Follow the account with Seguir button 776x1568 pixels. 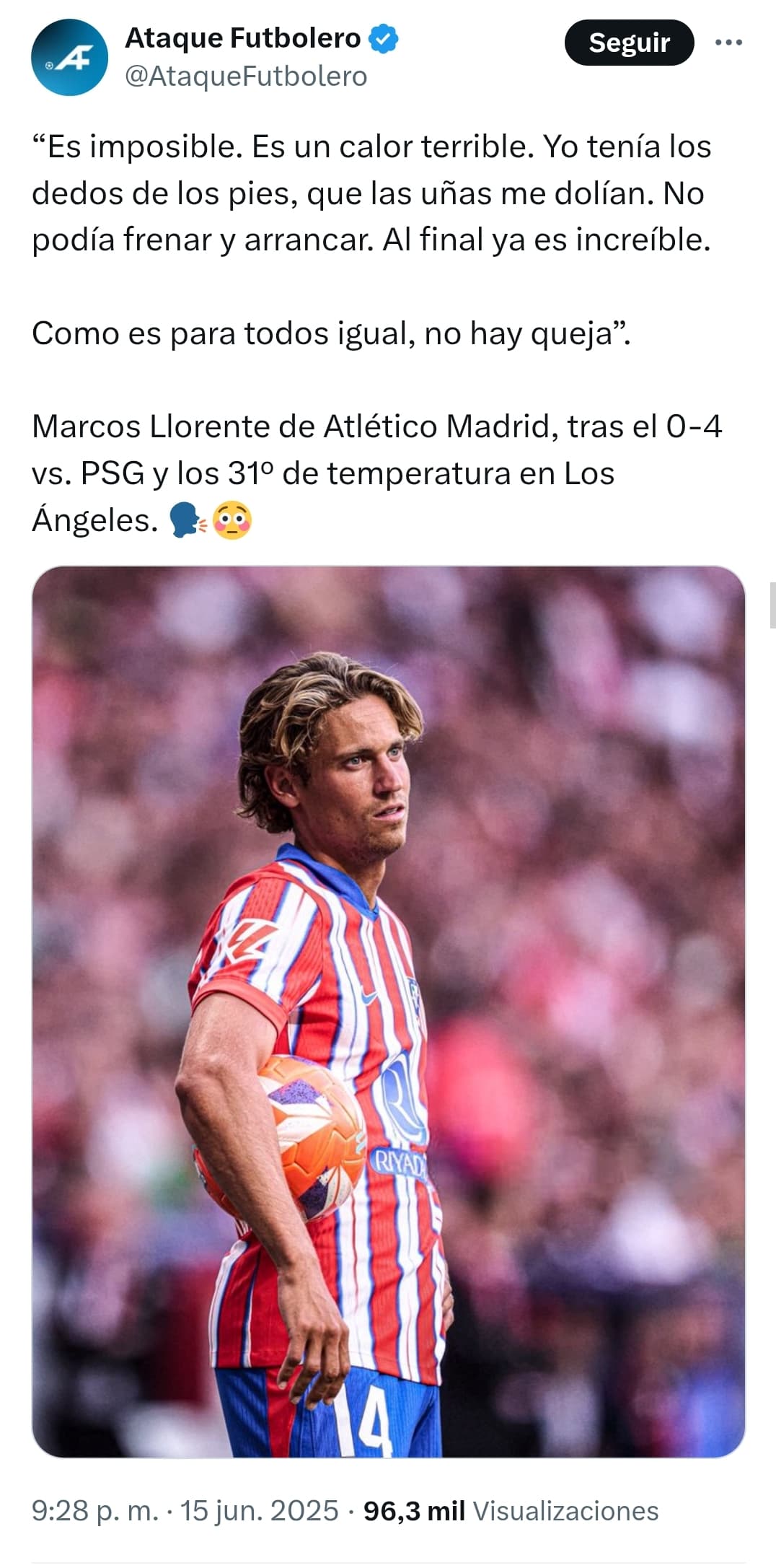pyautogui.click(x=629, y=43)
